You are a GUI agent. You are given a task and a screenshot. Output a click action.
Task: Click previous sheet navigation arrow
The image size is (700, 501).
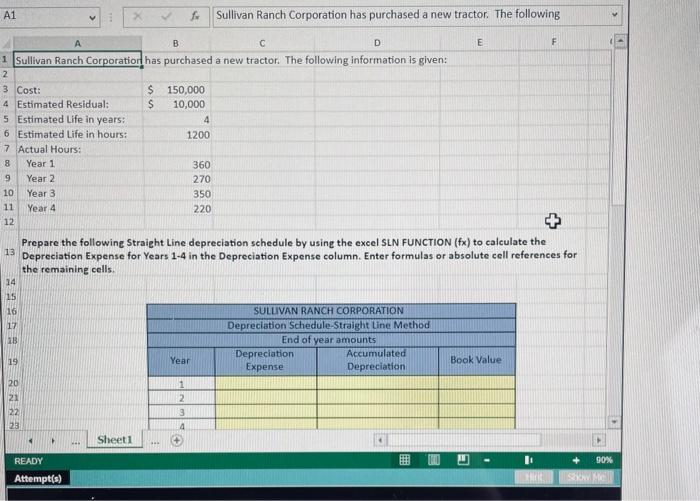point(30,441)
